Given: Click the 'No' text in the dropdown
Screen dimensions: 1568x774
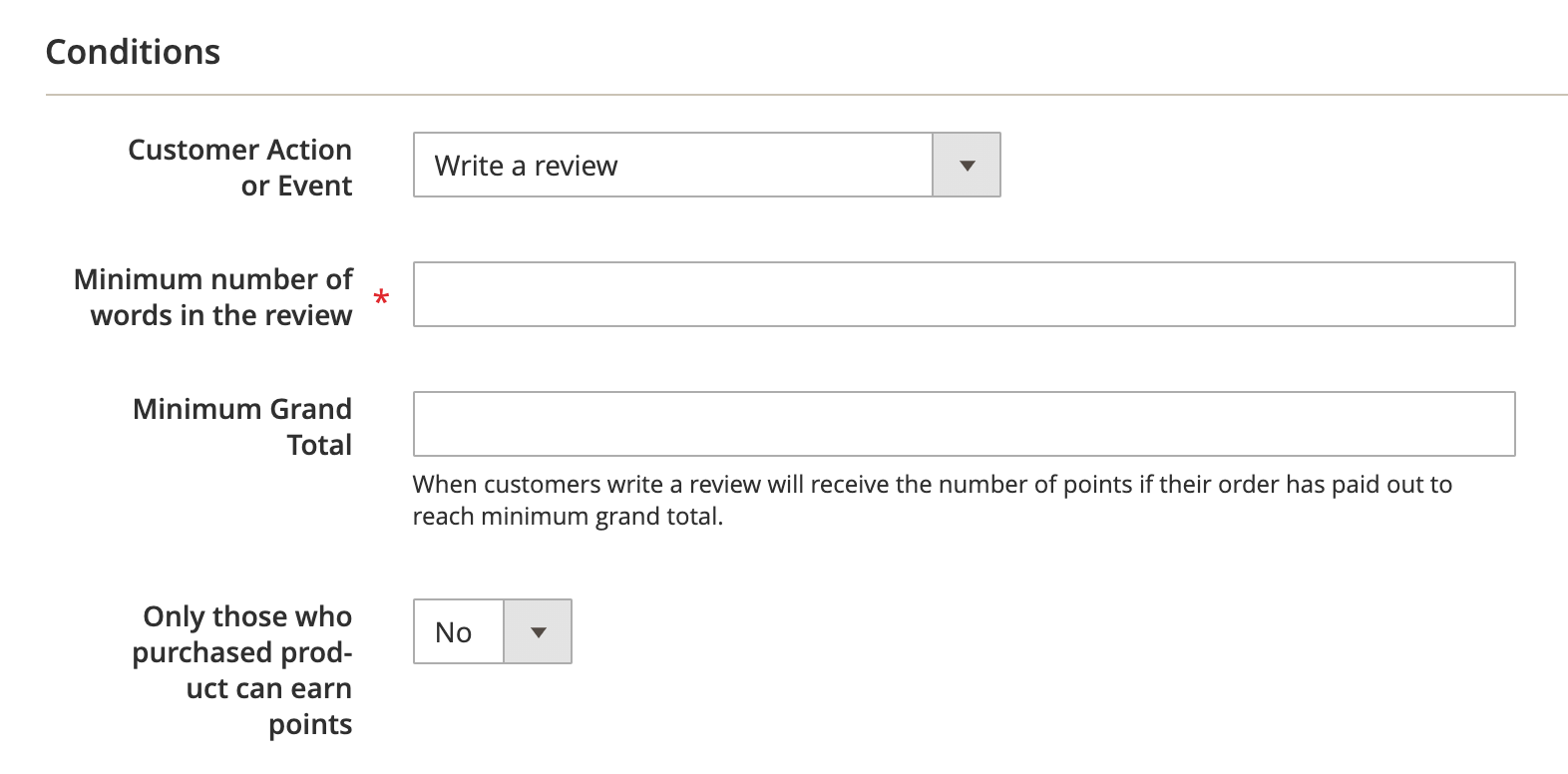Looking at the screenshot, I should tap(454, 632).
